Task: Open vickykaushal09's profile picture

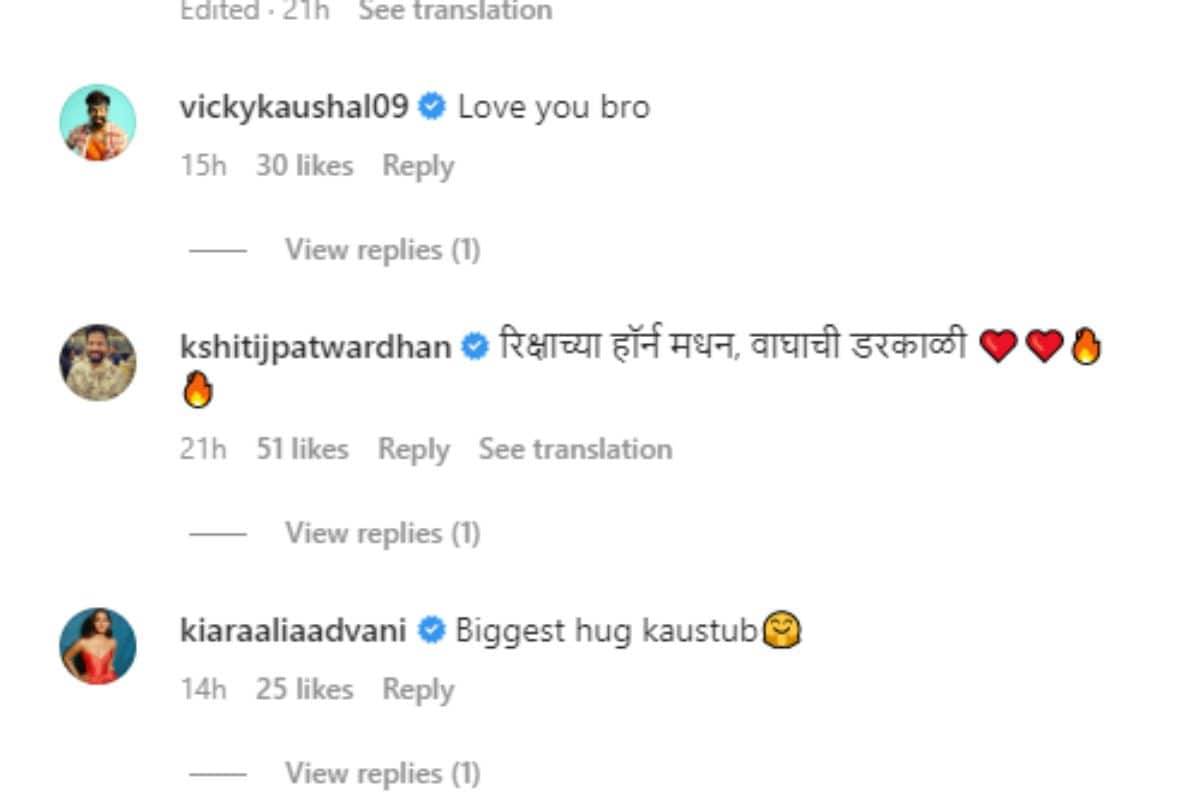Action: tap(97, 122)
